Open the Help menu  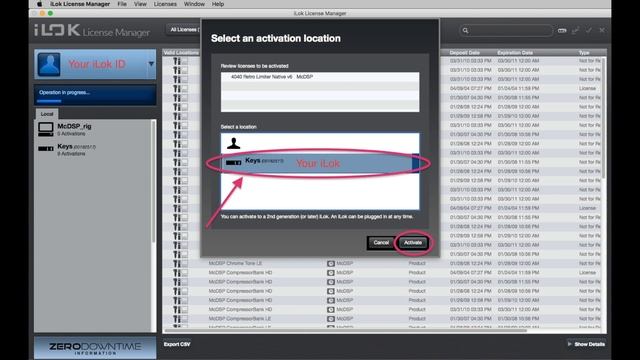218,4
